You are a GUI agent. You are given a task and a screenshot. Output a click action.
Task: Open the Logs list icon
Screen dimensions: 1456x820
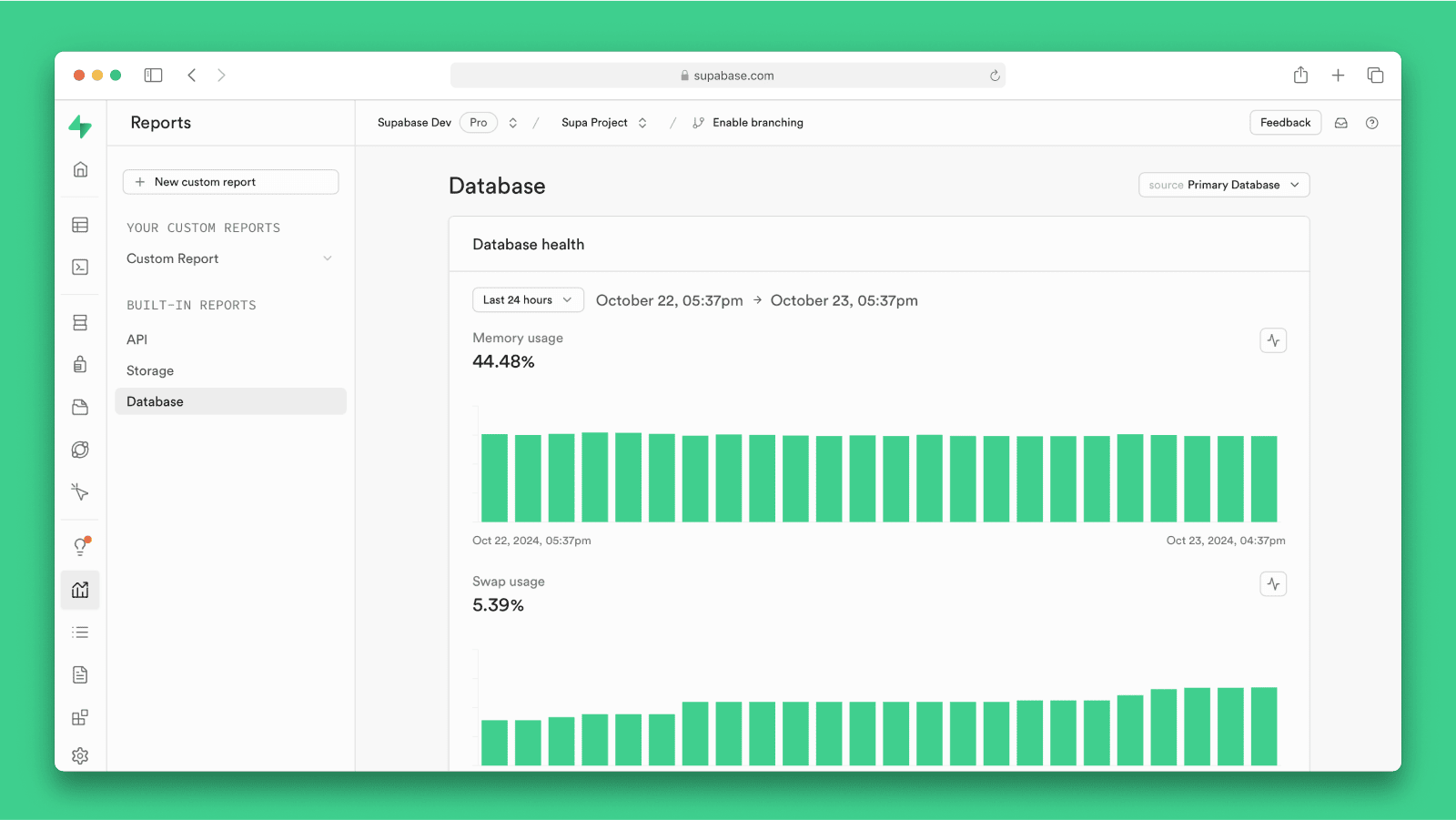80,633
